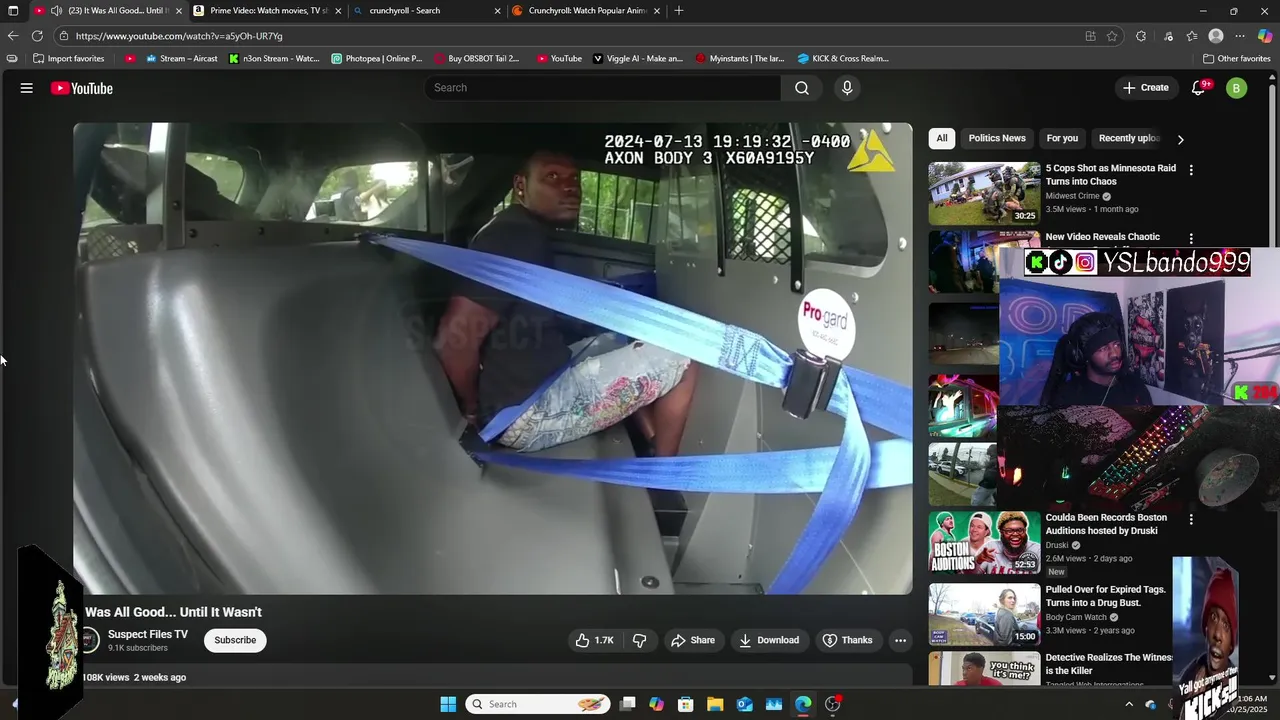Click the body-cam video player
This screenshot has height=720, width=1280.
click(x=493, y=359)
